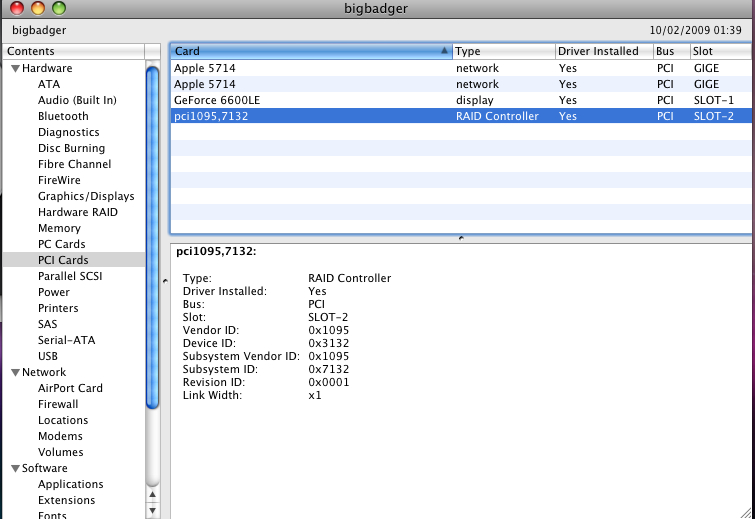Open Graphics/Displays in the sidebar
The height and width of the screenshot is (519, 755).
click(x=86, y=196)
